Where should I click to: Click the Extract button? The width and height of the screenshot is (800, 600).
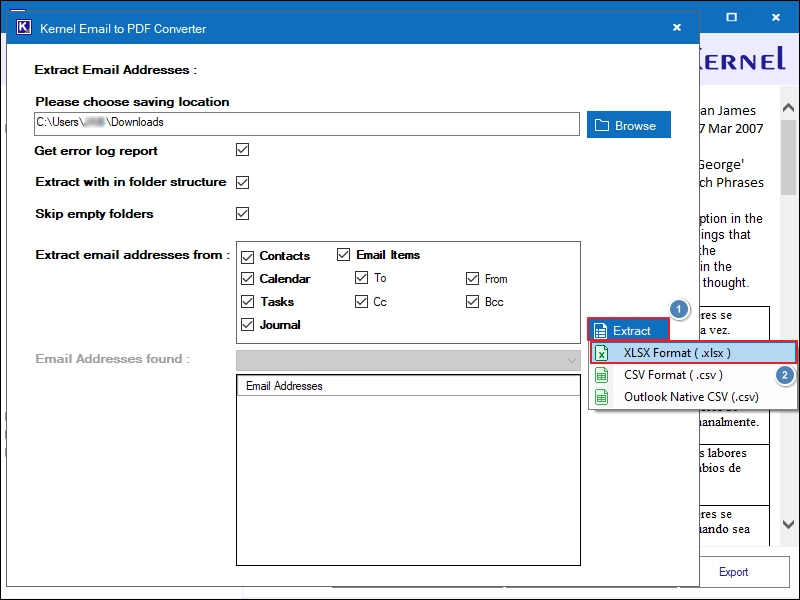tap(628, 330)
